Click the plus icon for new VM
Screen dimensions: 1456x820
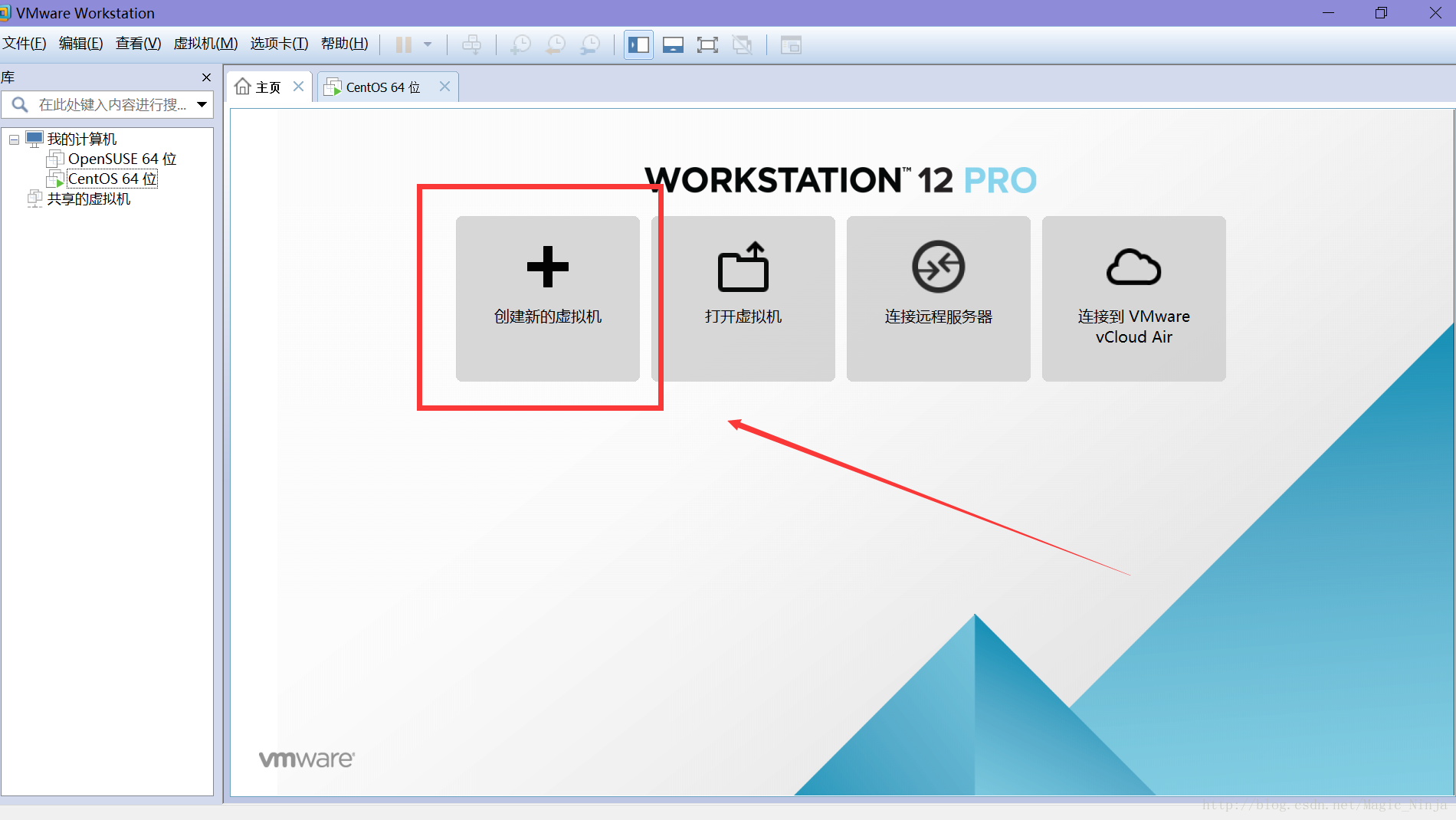(548, 267)
